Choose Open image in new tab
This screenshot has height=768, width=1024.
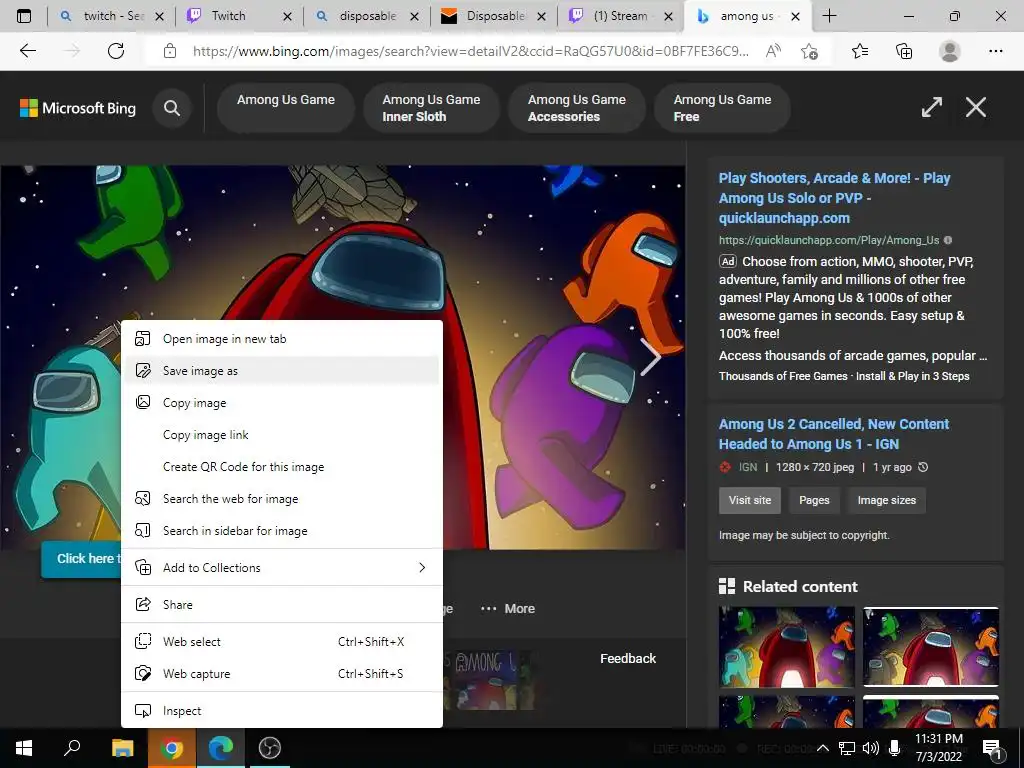[x=282, y=339]
